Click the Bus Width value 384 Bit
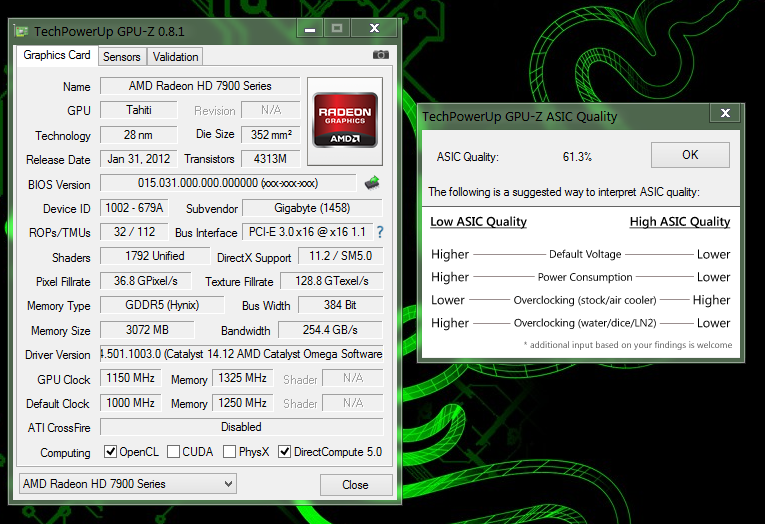Image resolution: width=765 pixels, height=524 pixels. [340, 305]
